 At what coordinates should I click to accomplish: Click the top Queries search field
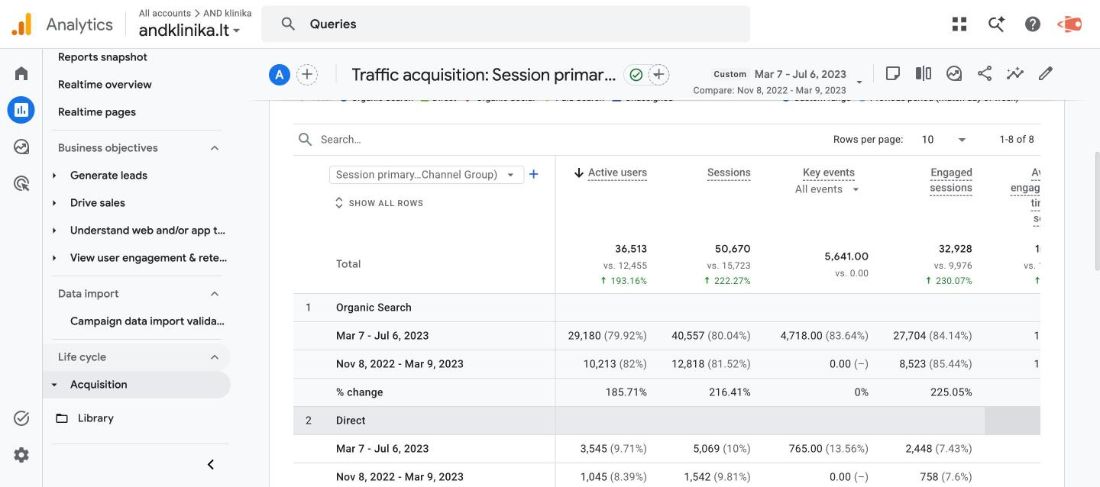(505, 24)
